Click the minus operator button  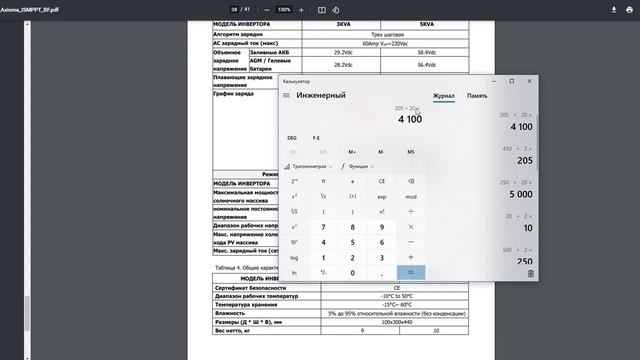tap(411, 242)
